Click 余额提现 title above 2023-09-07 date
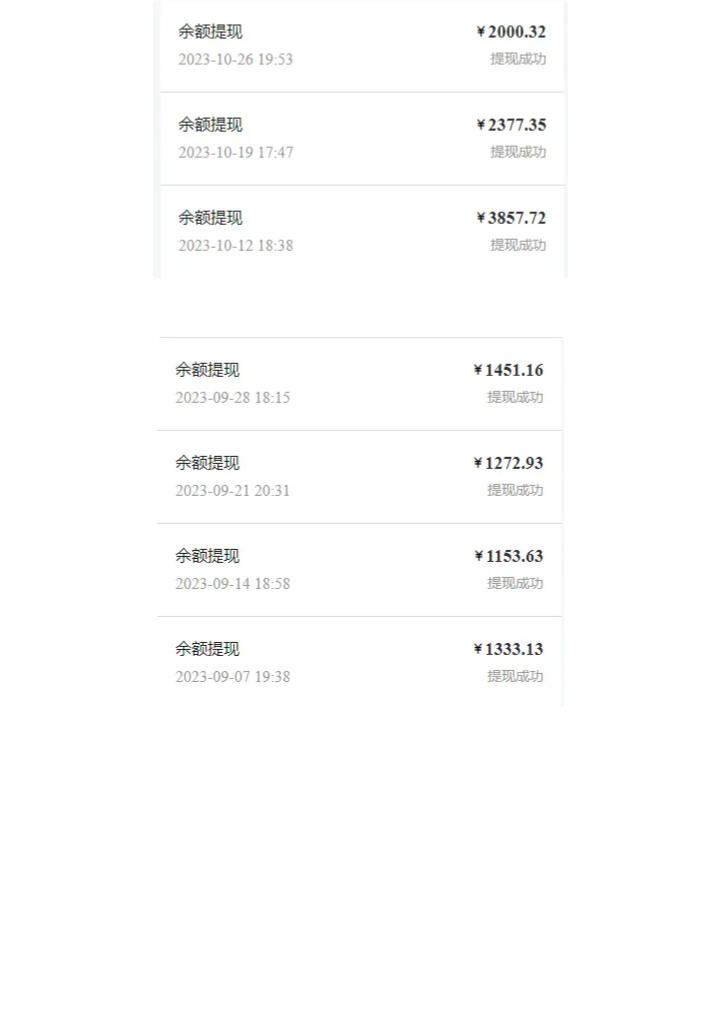 coord(207,649)
